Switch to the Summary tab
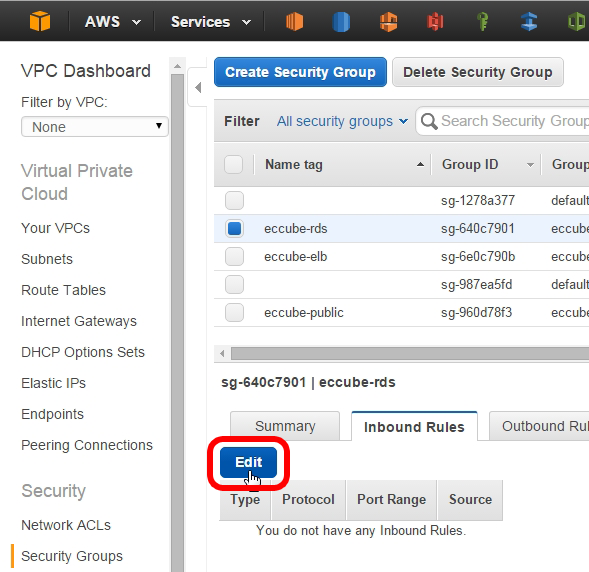 pyautogui.click(x=285, y=426)
